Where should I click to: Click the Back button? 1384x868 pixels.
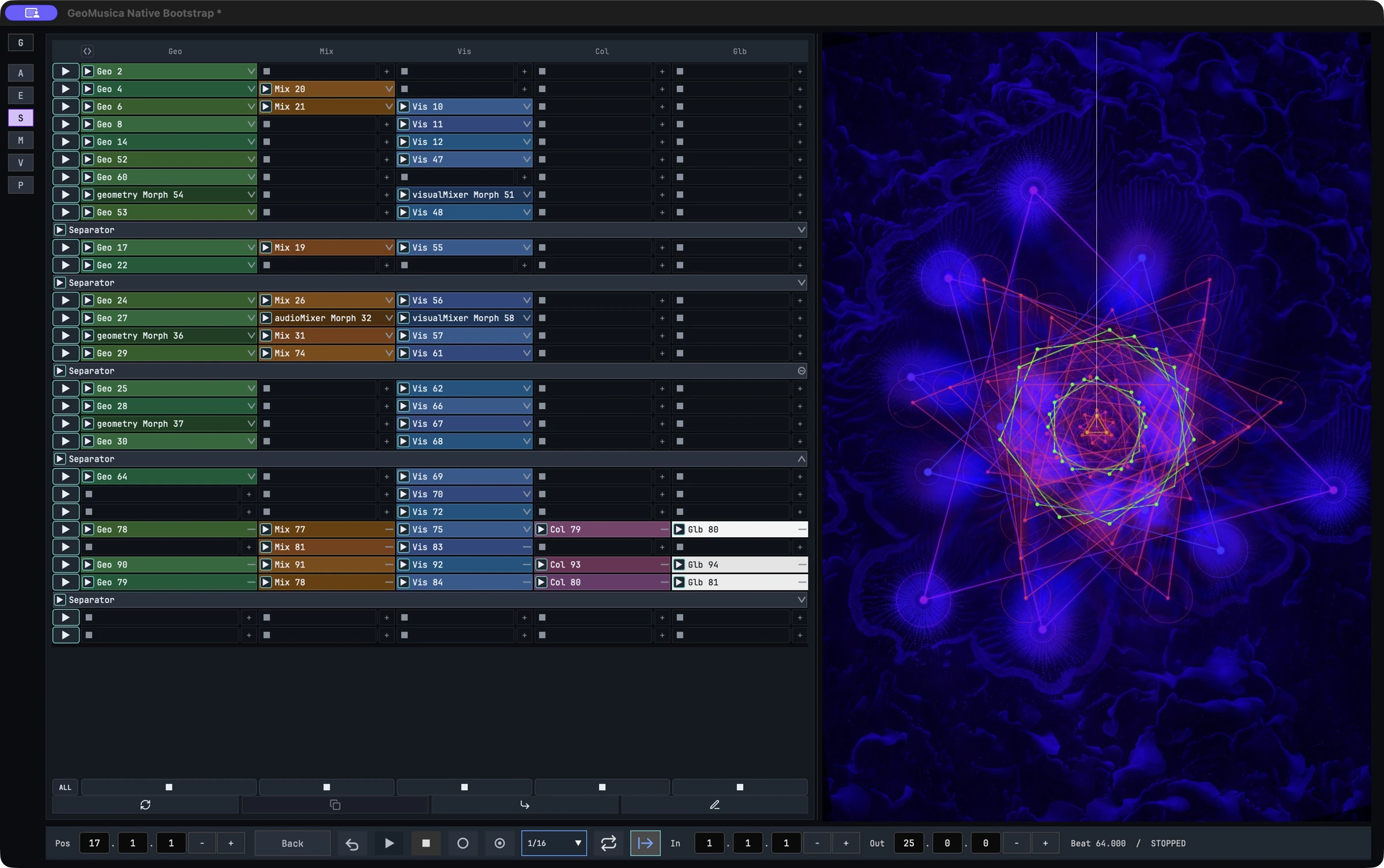click(292, 843)
